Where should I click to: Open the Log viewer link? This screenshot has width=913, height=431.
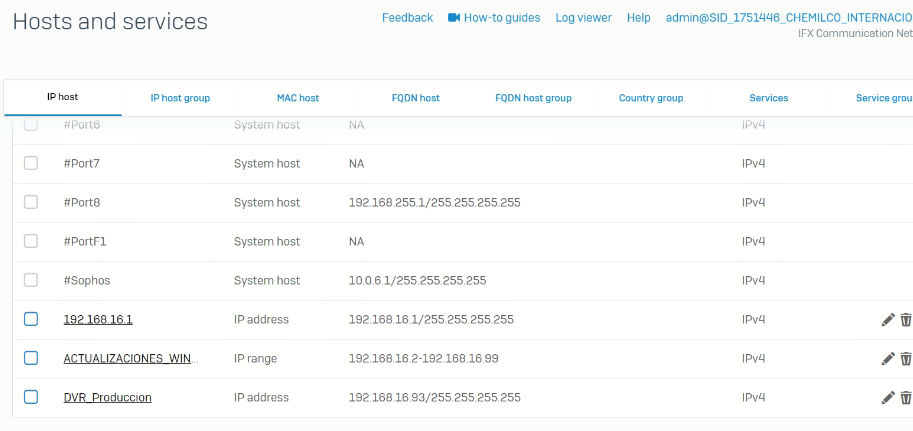[x=583, y=17]
